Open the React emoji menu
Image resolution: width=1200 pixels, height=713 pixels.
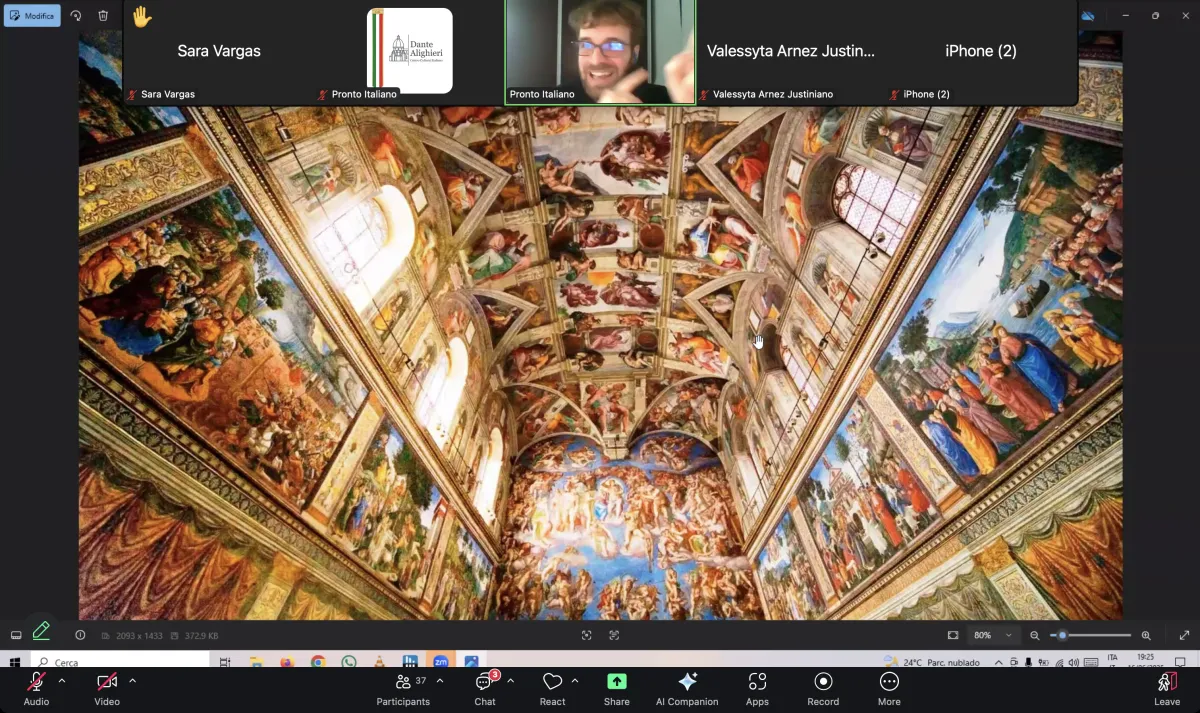[x=552, y=688]
